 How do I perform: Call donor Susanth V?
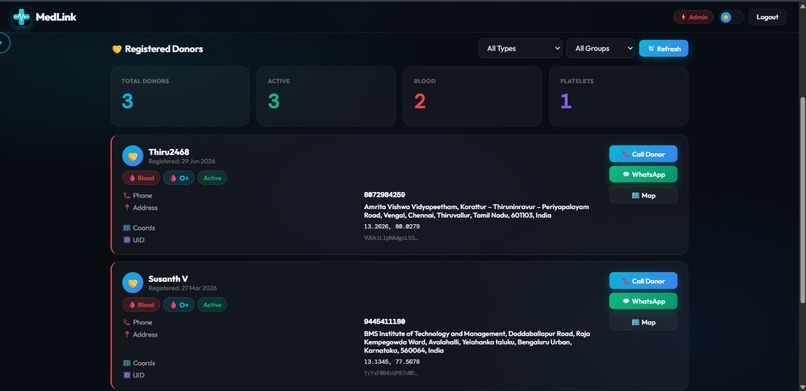tap(643, 281)
